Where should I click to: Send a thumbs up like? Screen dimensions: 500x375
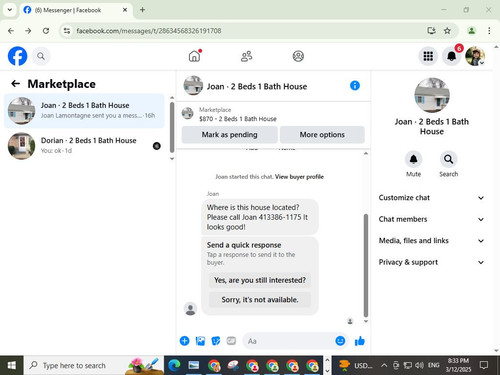pos(360,341)
